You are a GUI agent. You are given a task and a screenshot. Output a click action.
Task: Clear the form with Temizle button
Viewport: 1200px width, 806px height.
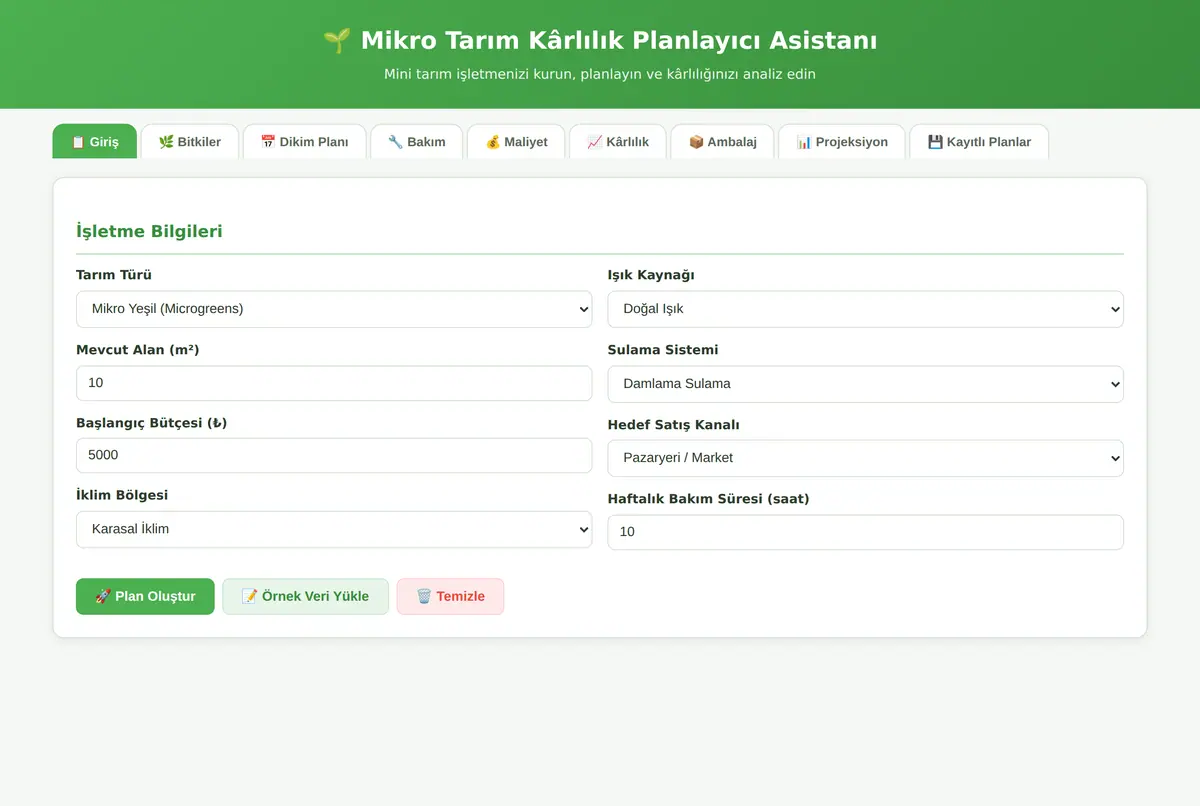click(x=450, y=596)
